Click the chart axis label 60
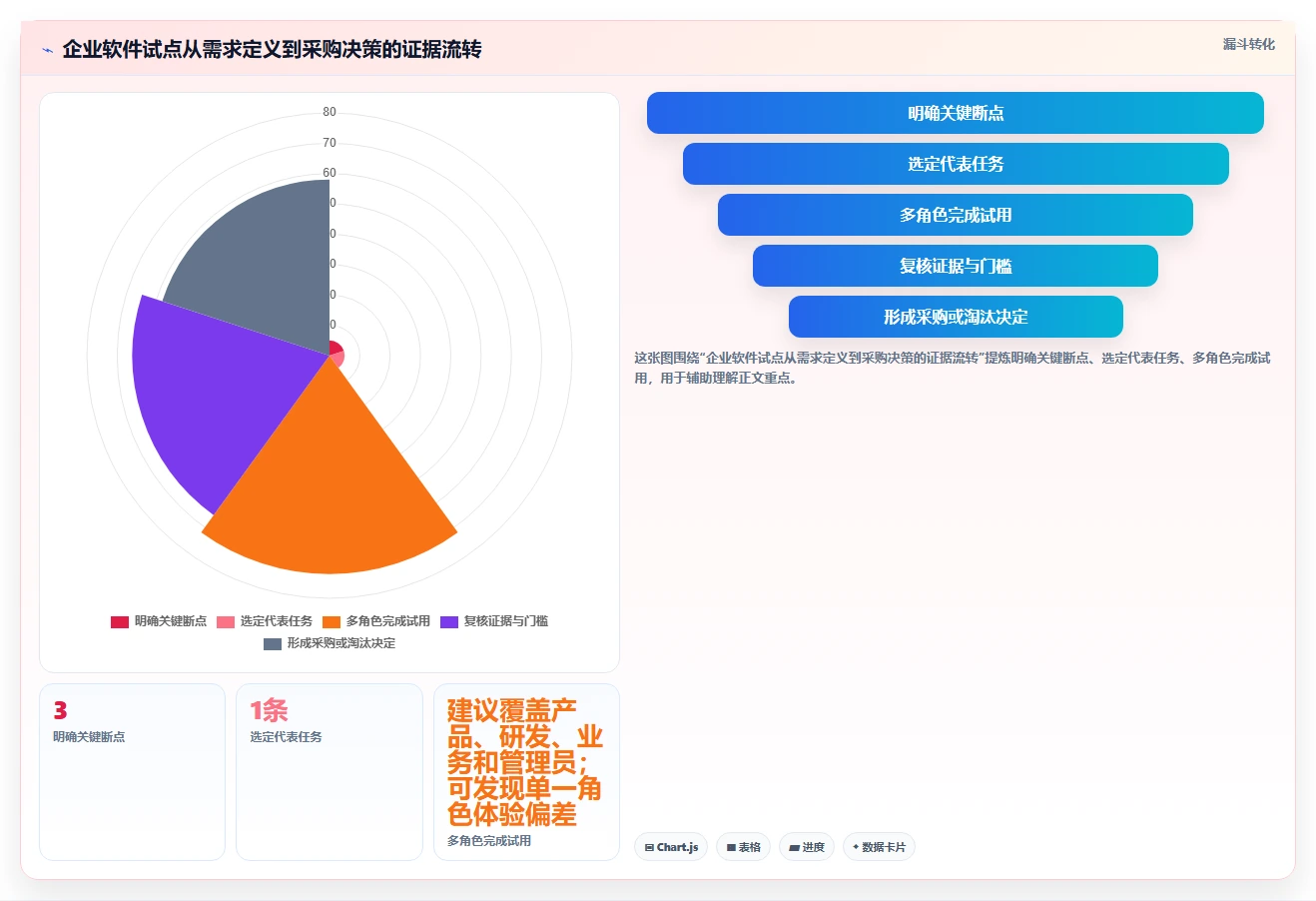1316x901 pixels. coord(329,173)
